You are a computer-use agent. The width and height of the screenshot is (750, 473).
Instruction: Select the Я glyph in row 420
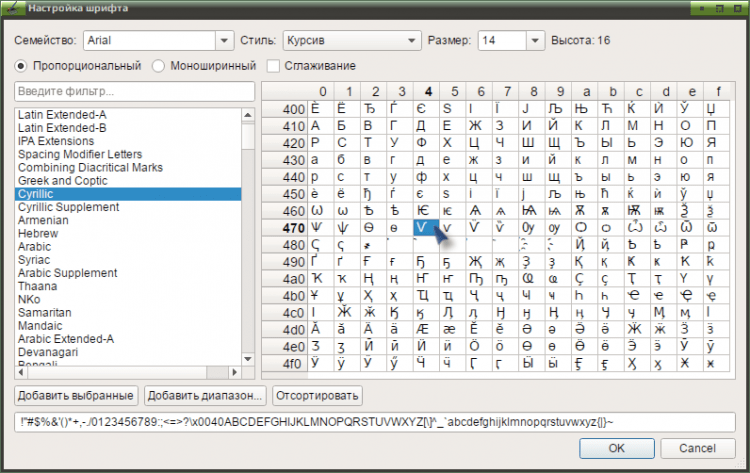coord(712,143)
